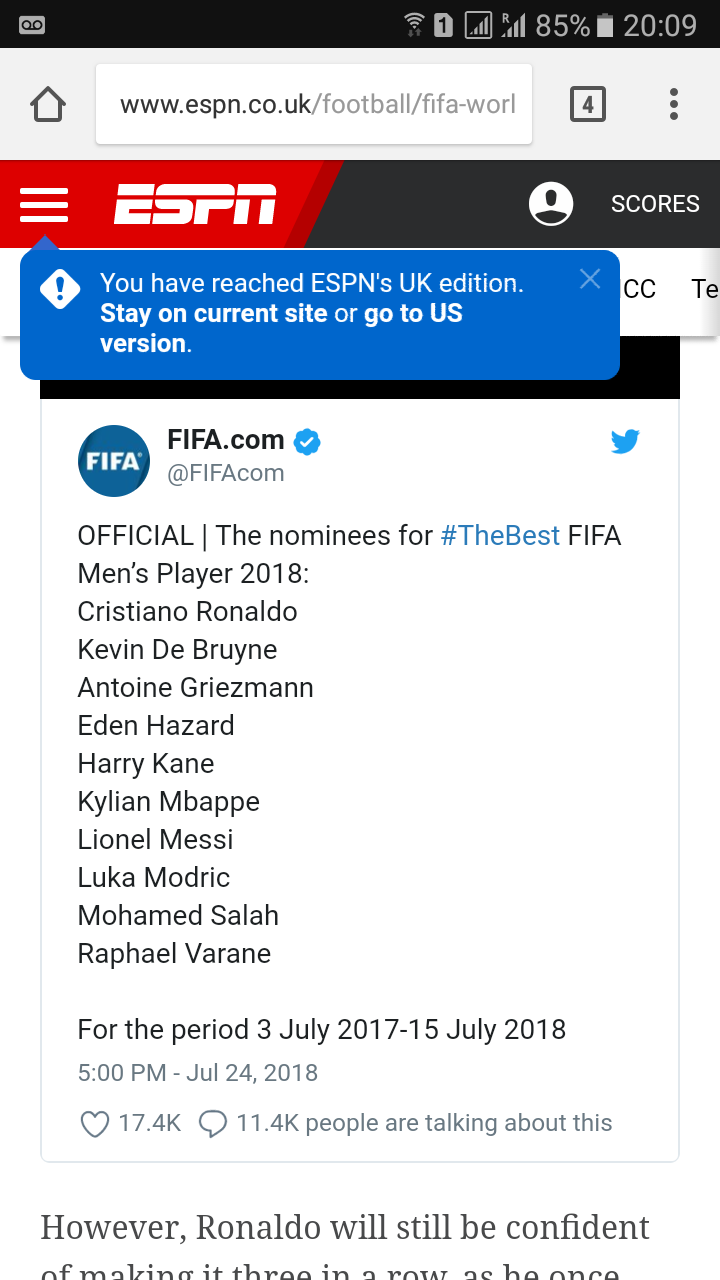Open the ESPN hamburger menu
Viewport: 720px width, 1280px height.
[x=44, y=205]
